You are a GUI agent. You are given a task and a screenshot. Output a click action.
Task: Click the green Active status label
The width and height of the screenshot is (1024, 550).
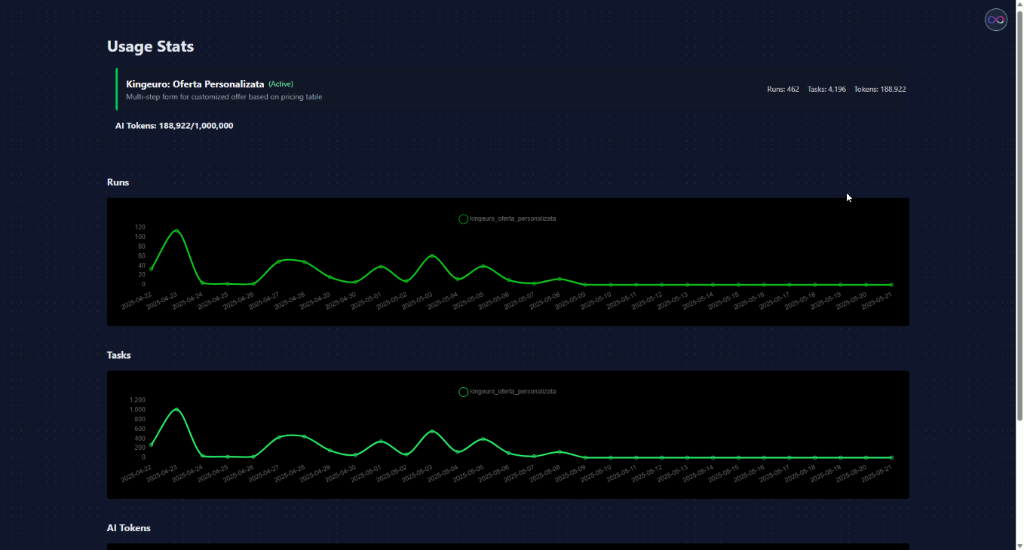[280, 84]
